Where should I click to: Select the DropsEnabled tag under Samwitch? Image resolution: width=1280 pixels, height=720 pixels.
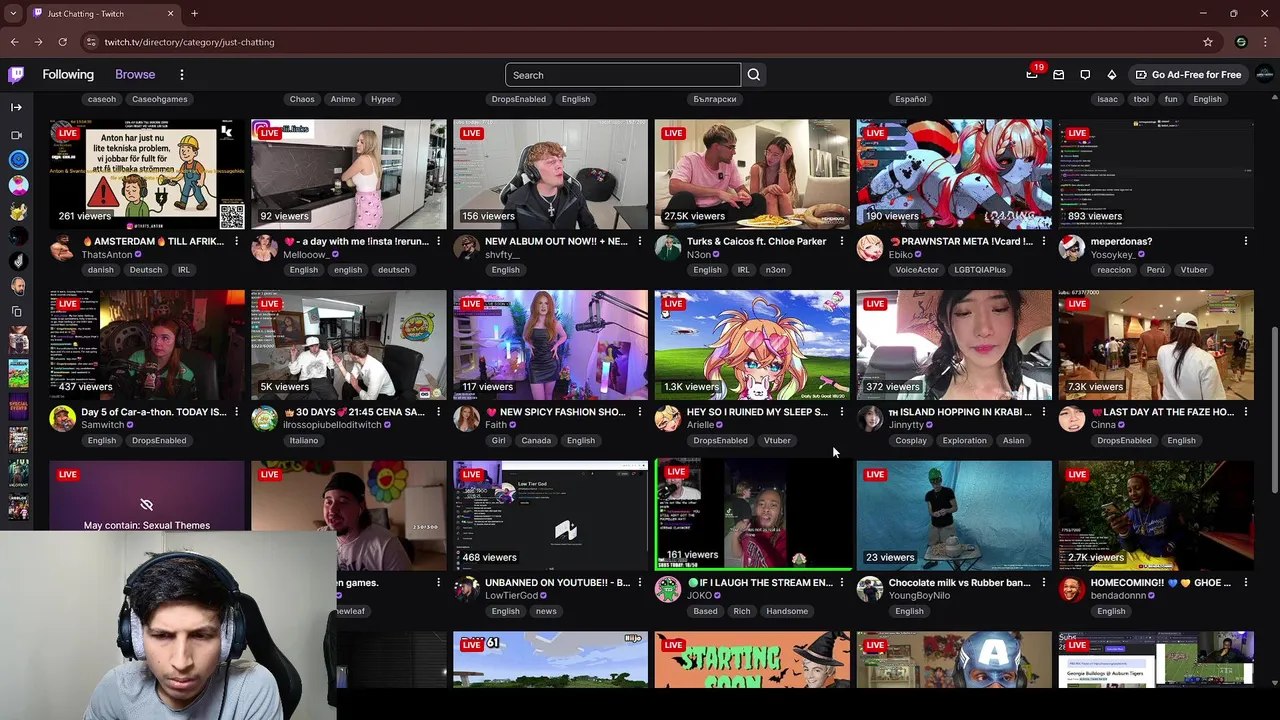click(159, 441)
